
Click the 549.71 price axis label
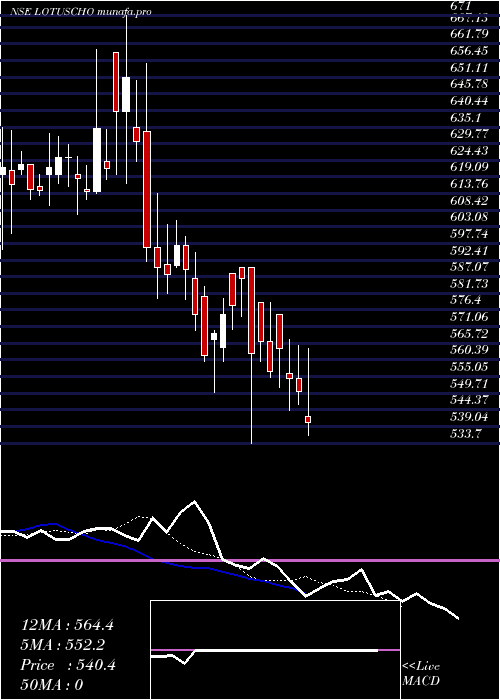click(x=470, y=383)
